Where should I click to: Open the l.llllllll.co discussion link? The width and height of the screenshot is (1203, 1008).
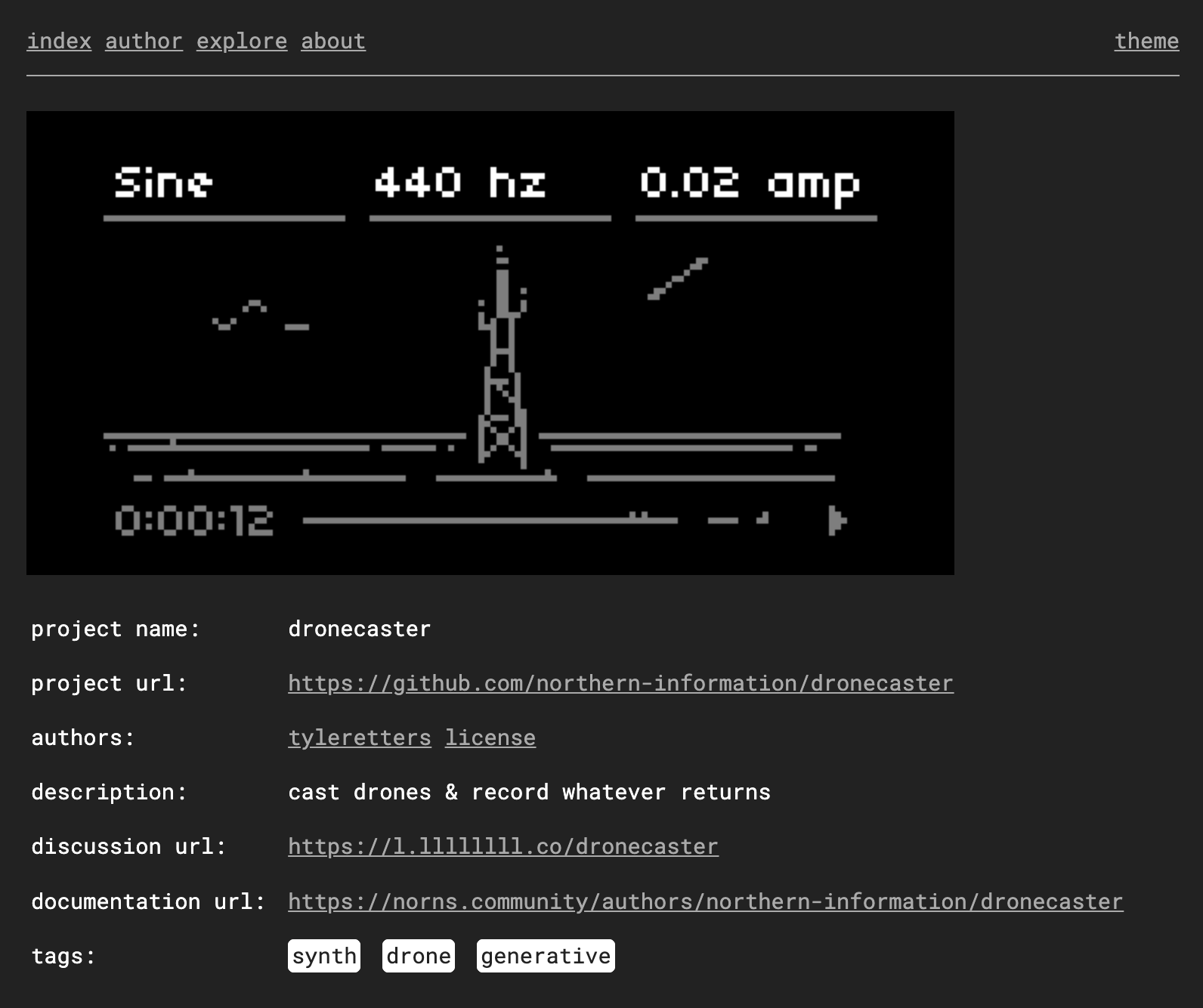(503, 846)
